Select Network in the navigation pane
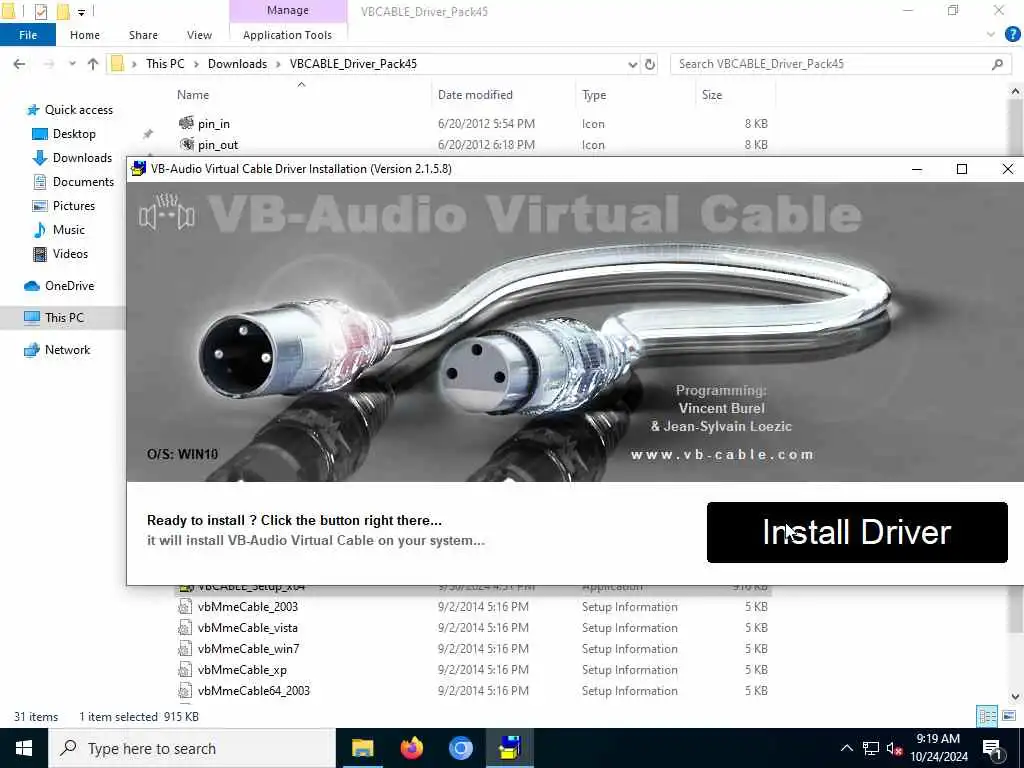This screenshot has width=1024, height=768. [67, 350]
